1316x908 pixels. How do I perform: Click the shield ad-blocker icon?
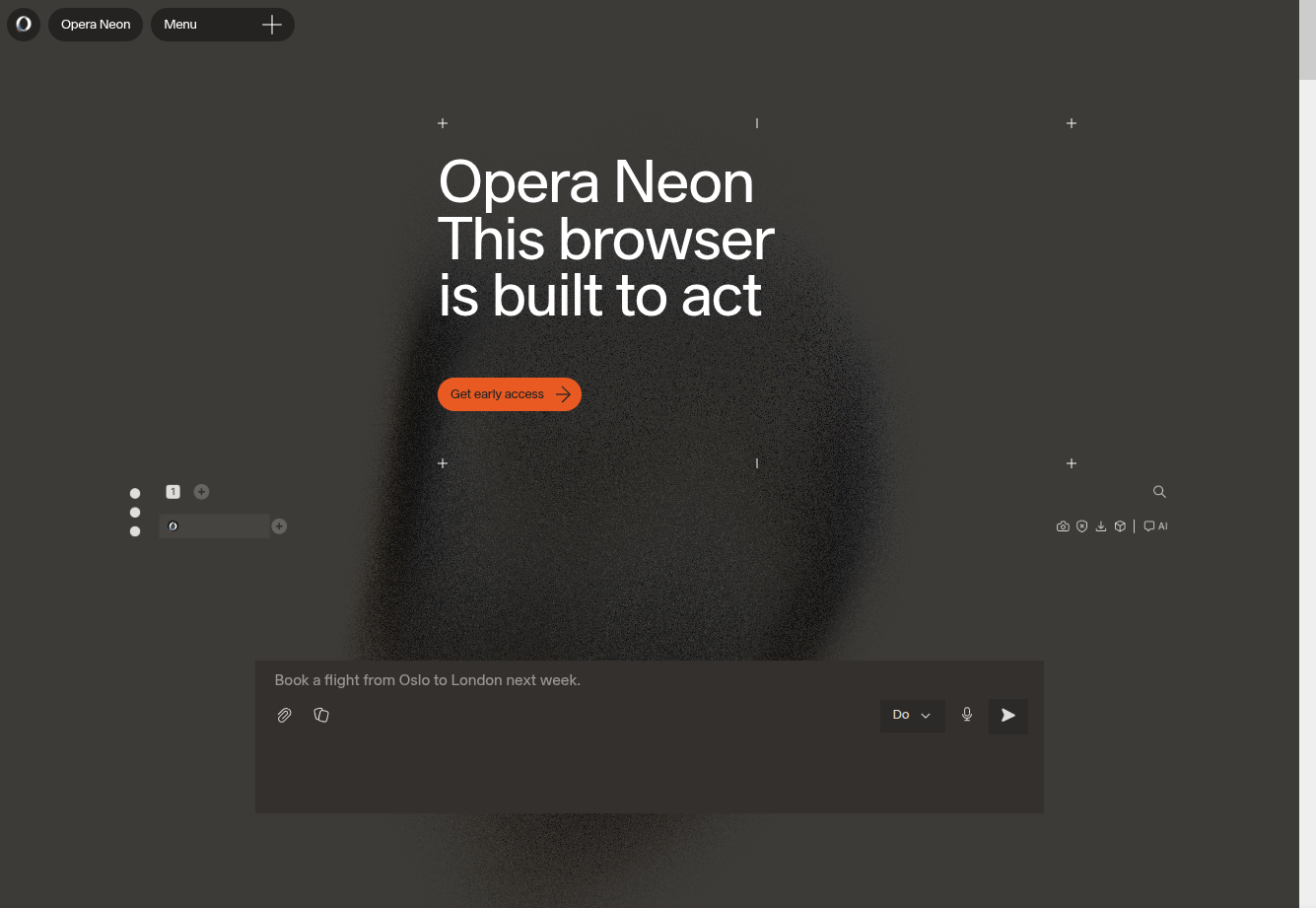tap(1082, 526)
